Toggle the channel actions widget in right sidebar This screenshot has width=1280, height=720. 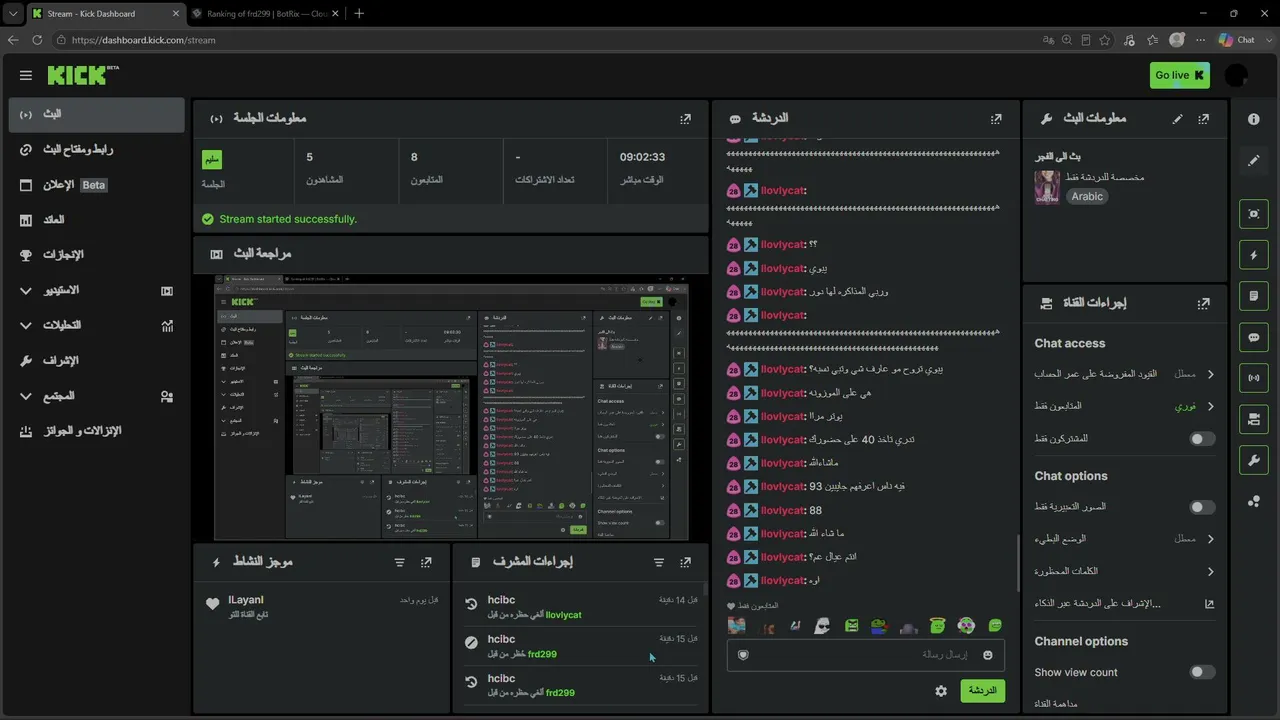[x=1254, y=419]
